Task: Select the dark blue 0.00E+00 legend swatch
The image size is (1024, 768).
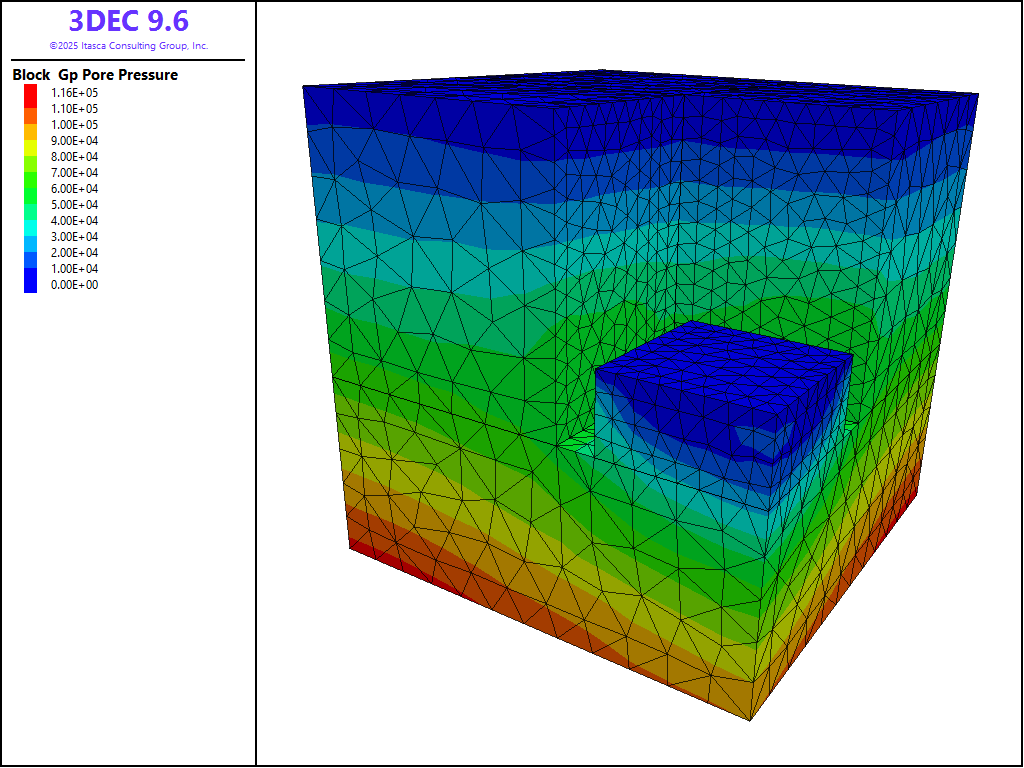Action: click(x=30, y=284)
